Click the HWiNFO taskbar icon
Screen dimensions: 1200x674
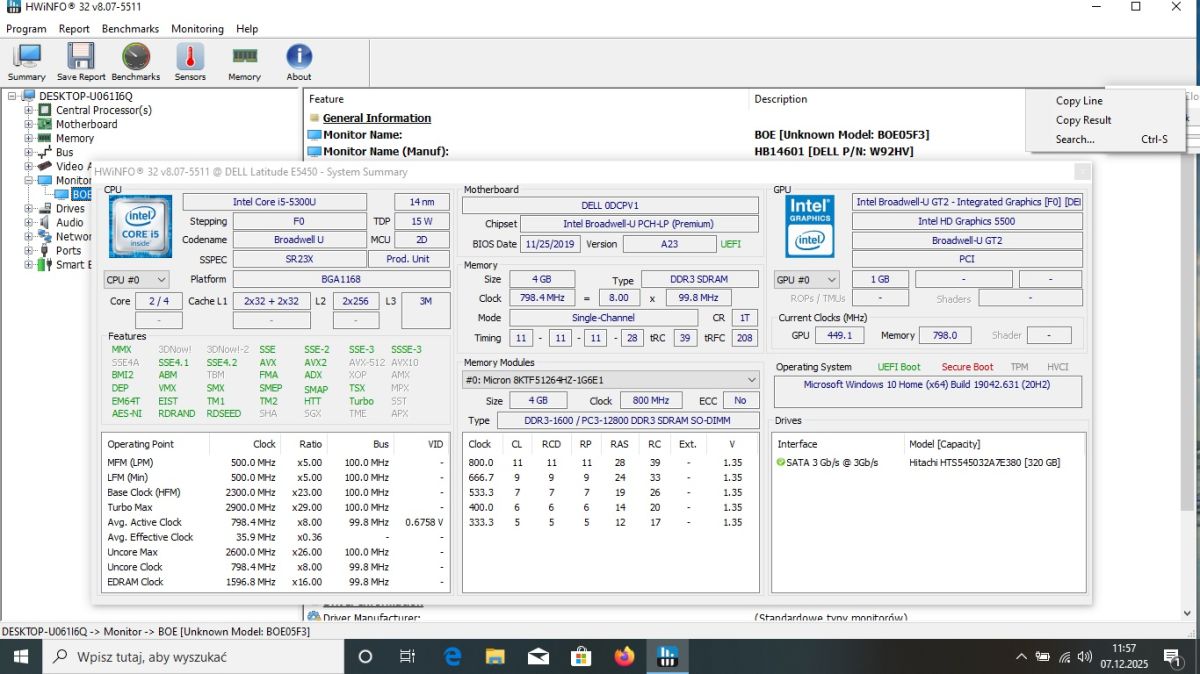(x=668, y=657)
